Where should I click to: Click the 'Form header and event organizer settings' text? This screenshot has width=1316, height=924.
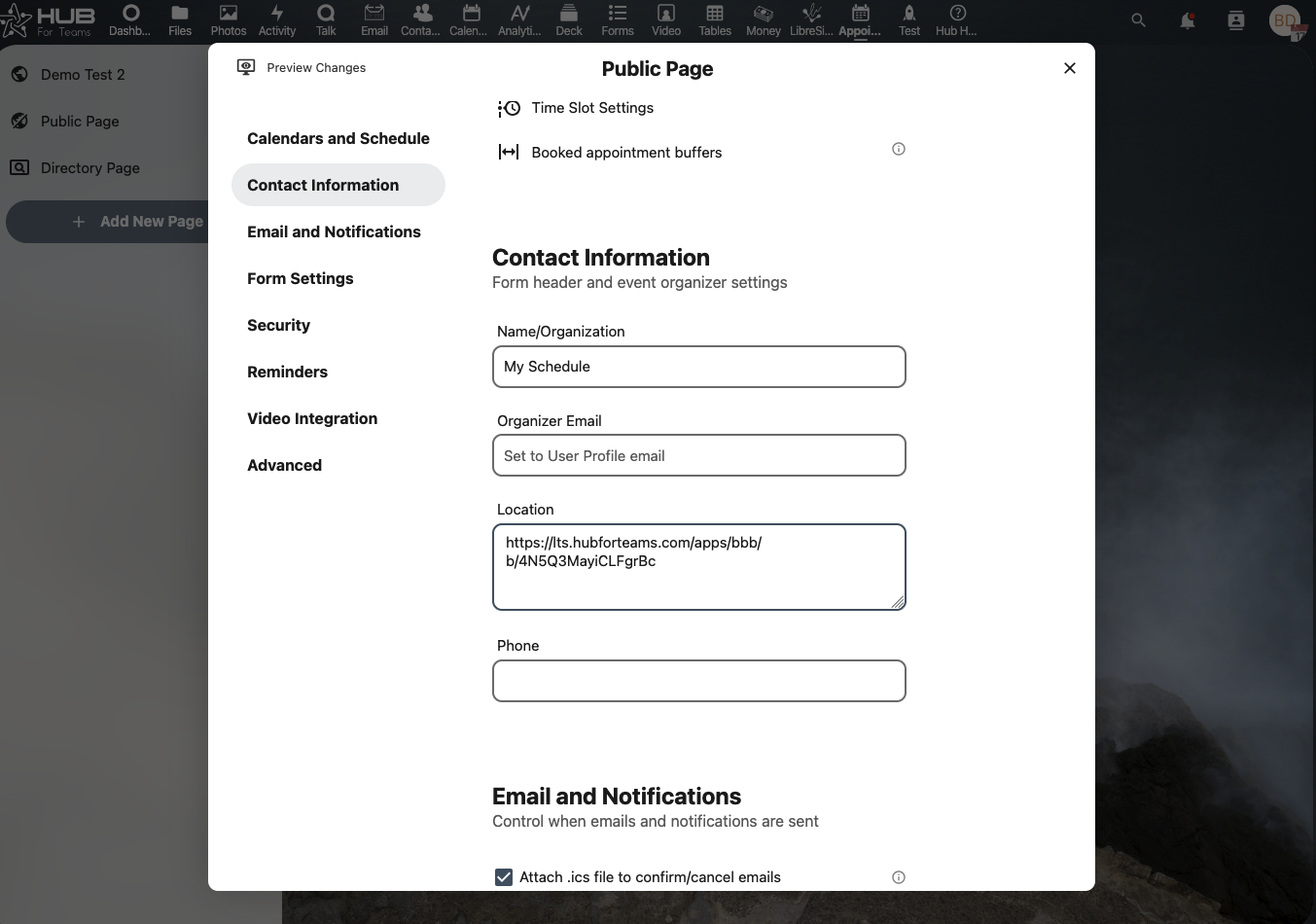[640, 282]
